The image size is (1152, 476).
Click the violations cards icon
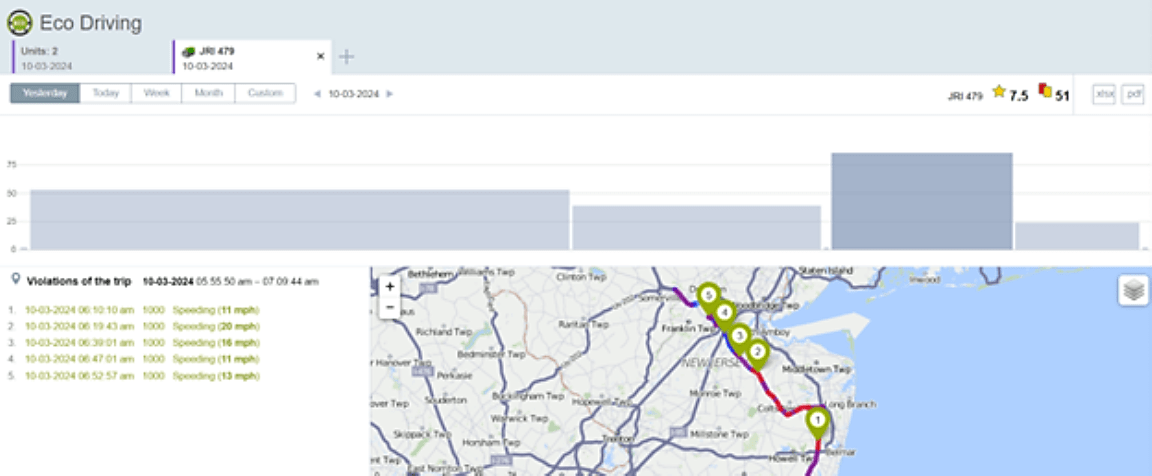[1045, 91]
